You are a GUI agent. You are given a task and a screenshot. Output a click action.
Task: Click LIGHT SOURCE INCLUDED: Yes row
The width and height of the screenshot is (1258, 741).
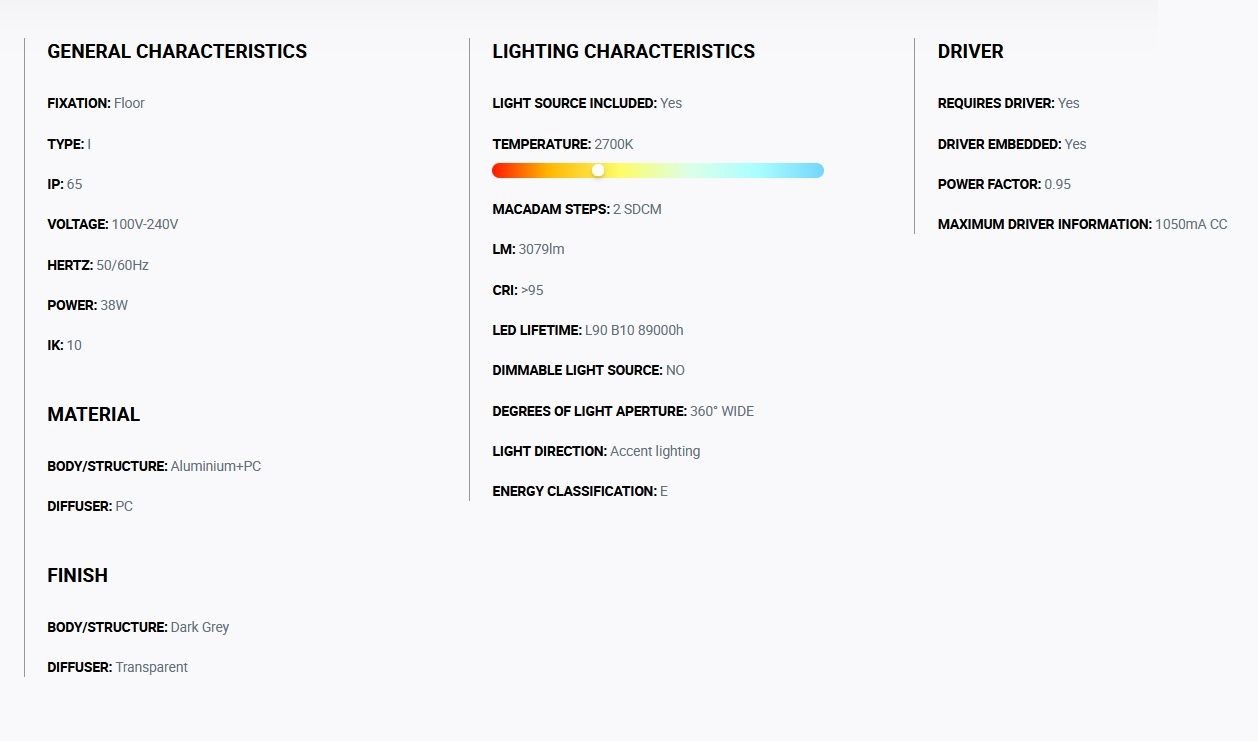point(587,103)
